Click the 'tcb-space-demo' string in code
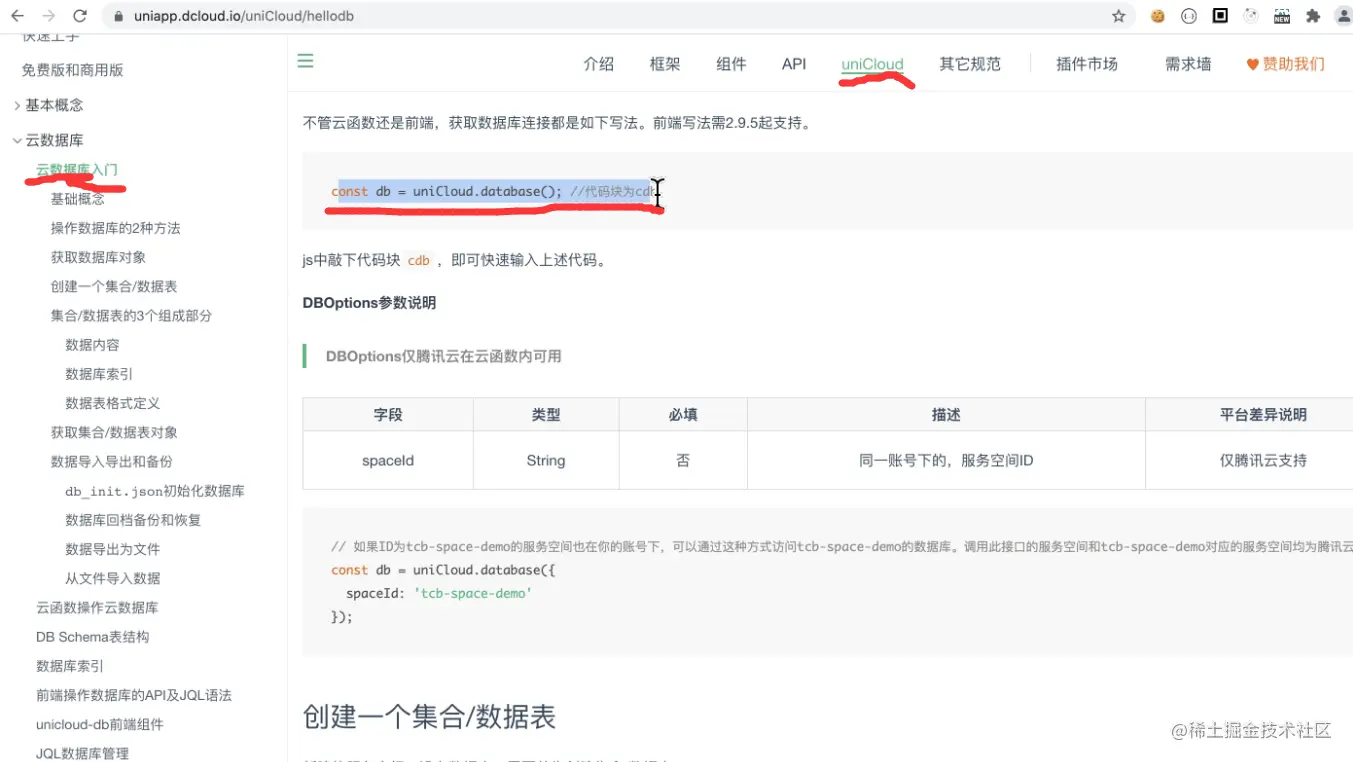1353x762 pixels. [x=472, y=593]
